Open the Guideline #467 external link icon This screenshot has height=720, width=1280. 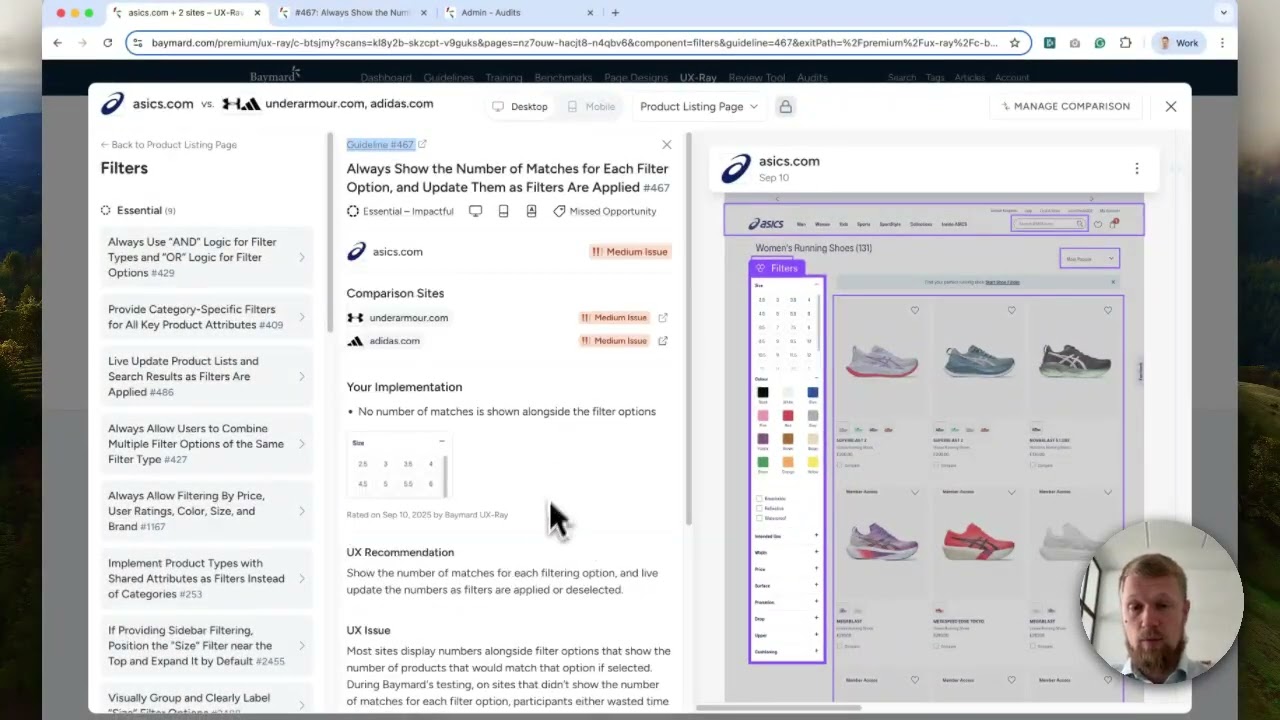422,145
